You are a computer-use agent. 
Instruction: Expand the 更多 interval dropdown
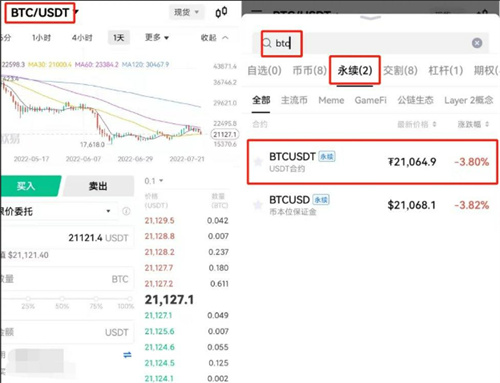click(157, 37)
